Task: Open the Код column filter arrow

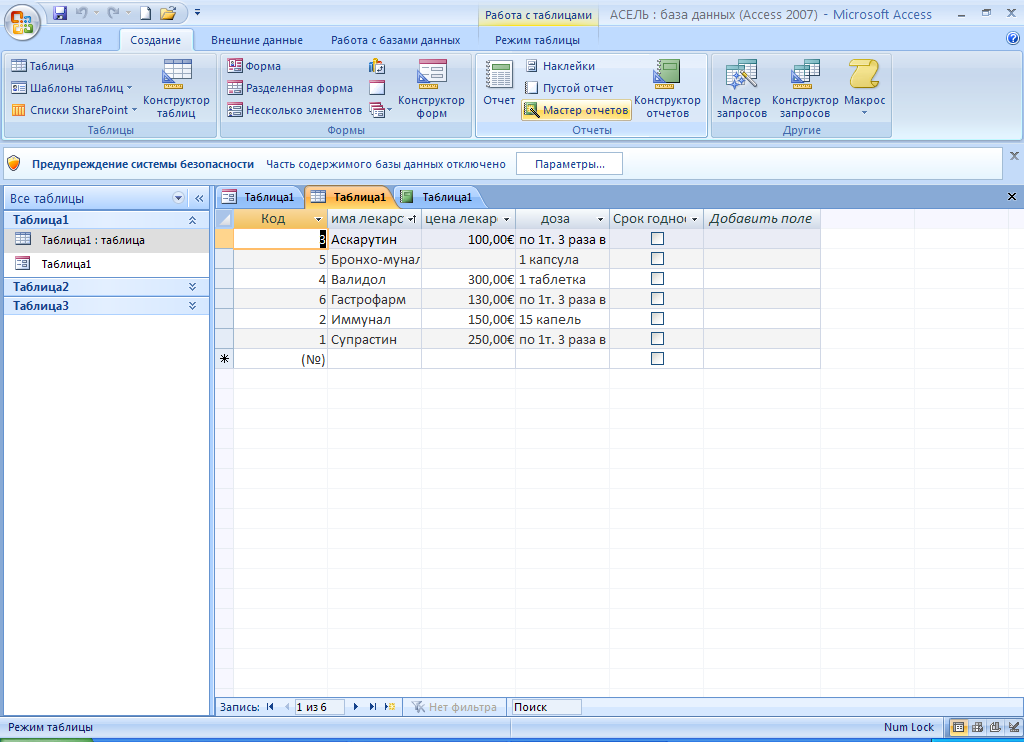Action: pos(318,219)
